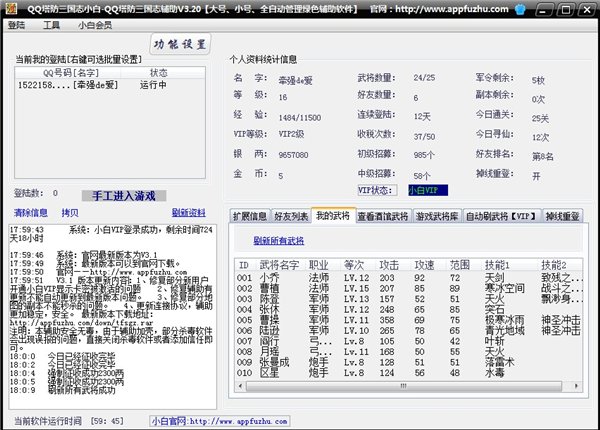The height and width of the screenshot is (430, 600).
Task: Select the account row 1522158....[牵强de爱]
Action: pyautogui.click(x=110, y=85)
